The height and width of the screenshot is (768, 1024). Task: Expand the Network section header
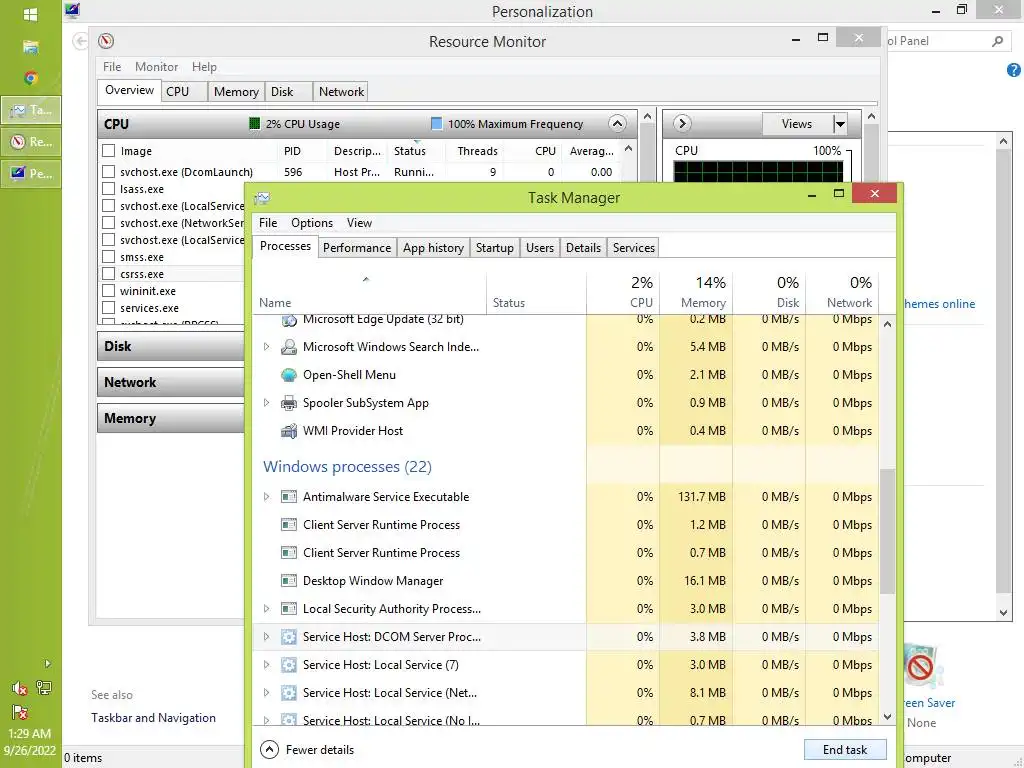point(171,382)
